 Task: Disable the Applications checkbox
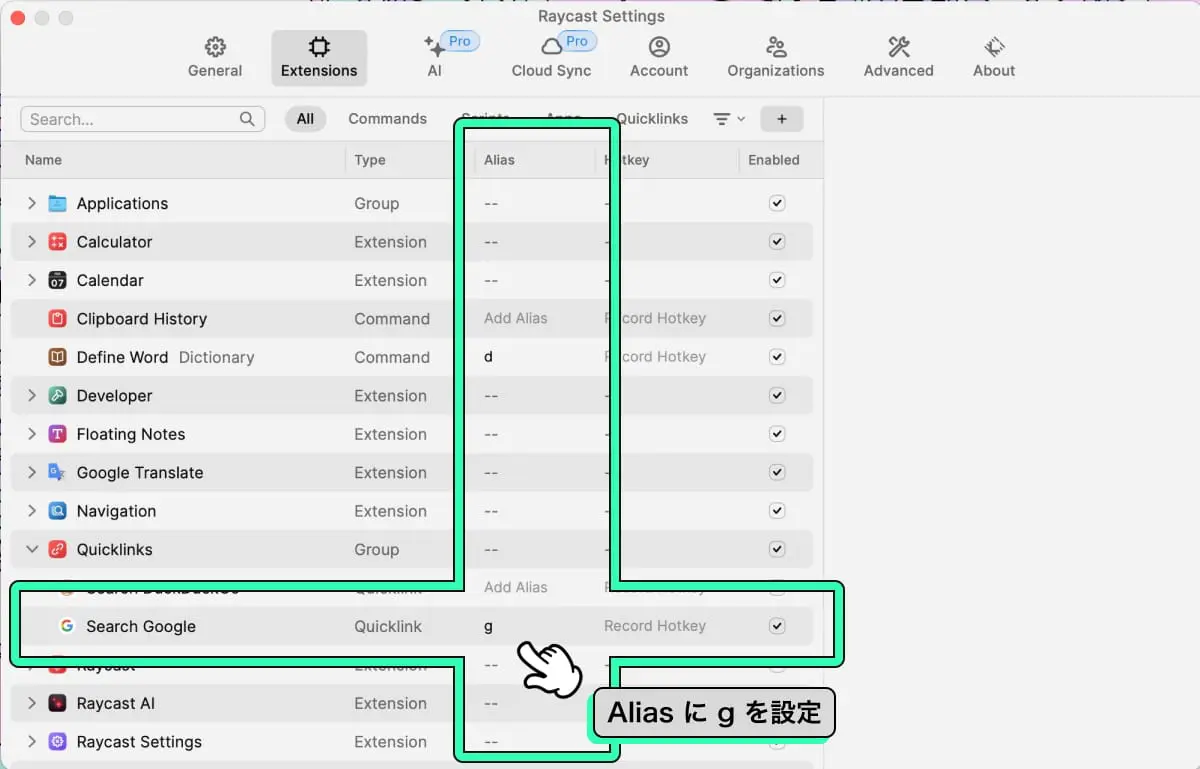click(777, 203)
